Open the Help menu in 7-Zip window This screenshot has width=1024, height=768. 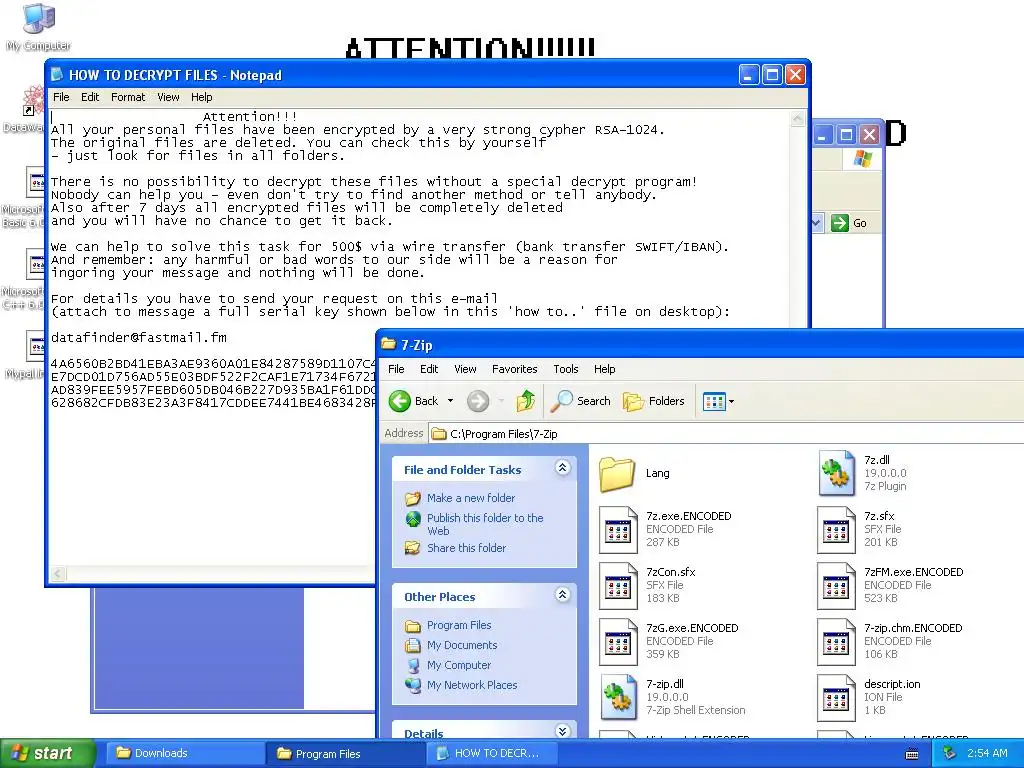pyautogui.click(x=605, y=369)
